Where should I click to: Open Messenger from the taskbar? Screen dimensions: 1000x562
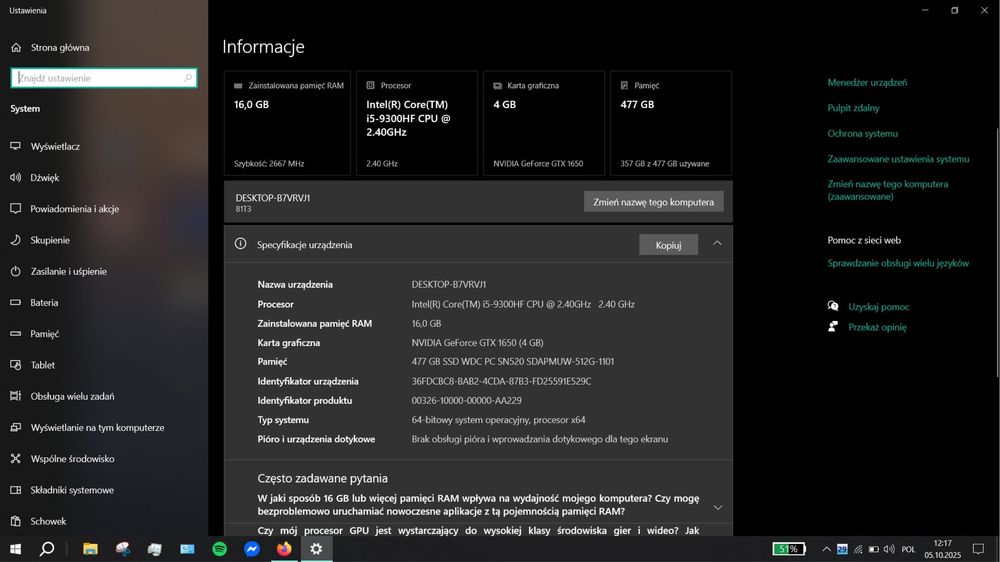pyautogui.click(x=252, y=549)
